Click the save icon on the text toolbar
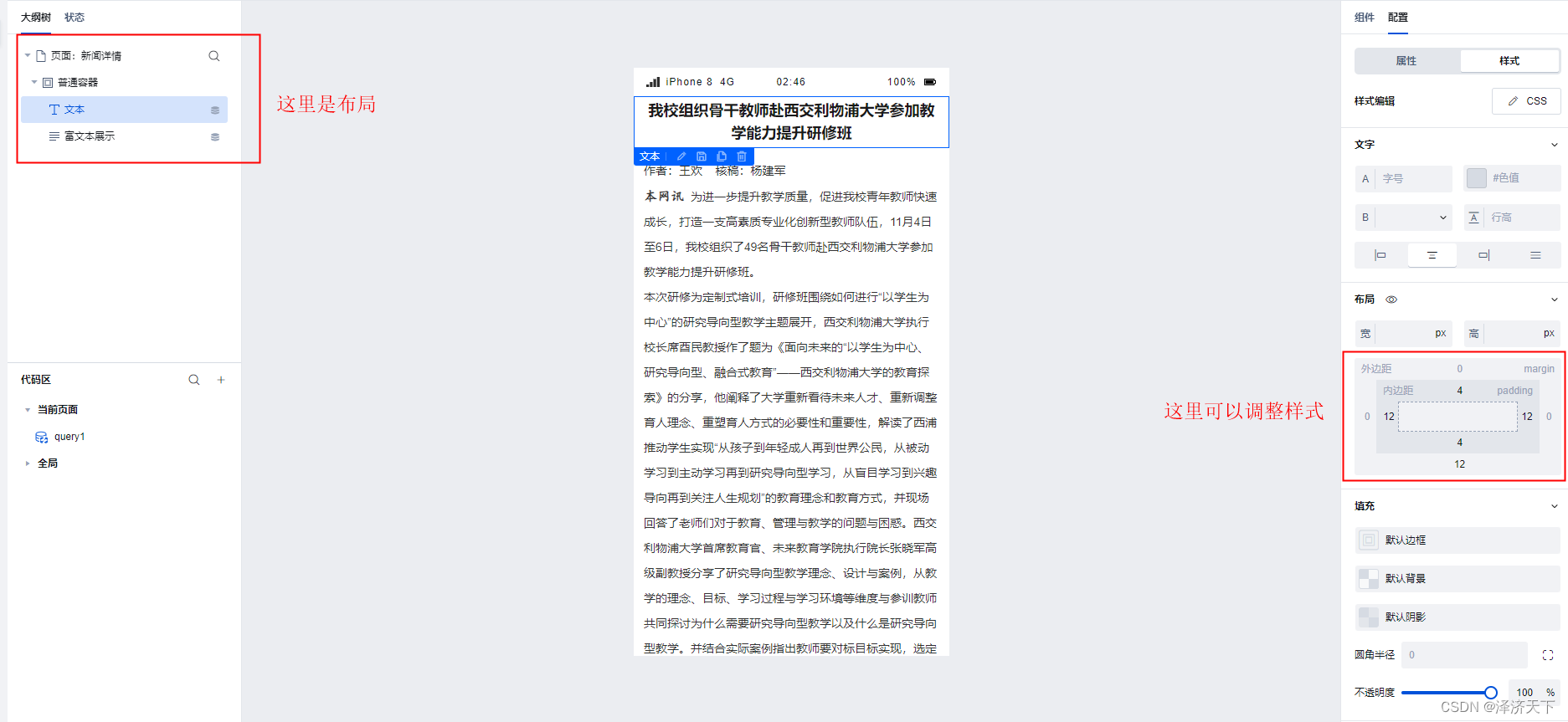 click(x=702, y=156)
